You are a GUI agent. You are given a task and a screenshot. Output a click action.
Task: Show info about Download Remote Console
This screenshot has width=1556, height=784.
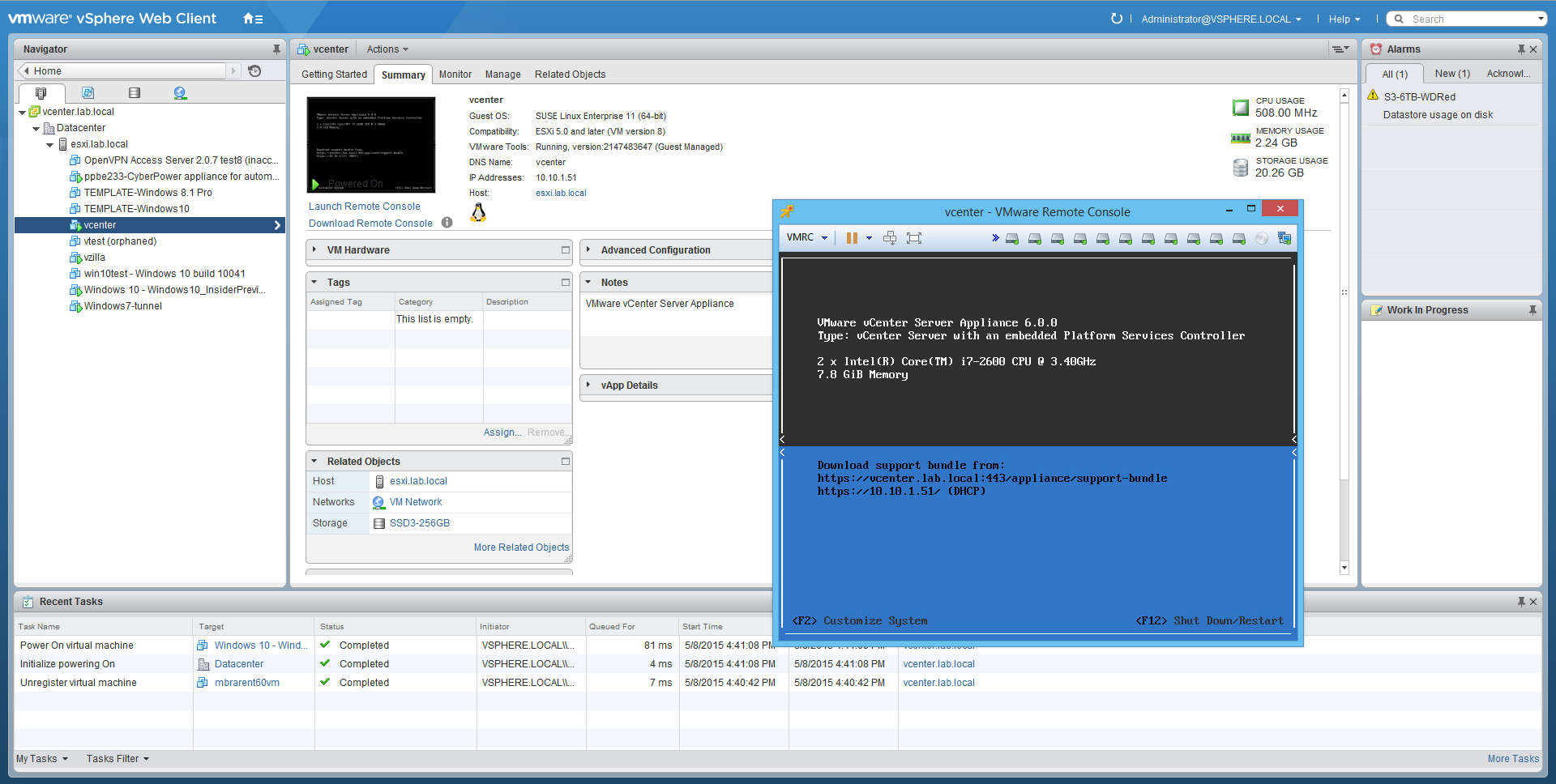tap(447, 223)
